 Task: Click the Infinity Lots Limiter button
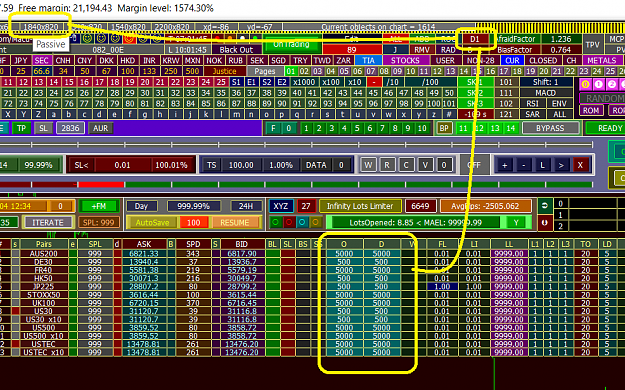tap(360, 206)
